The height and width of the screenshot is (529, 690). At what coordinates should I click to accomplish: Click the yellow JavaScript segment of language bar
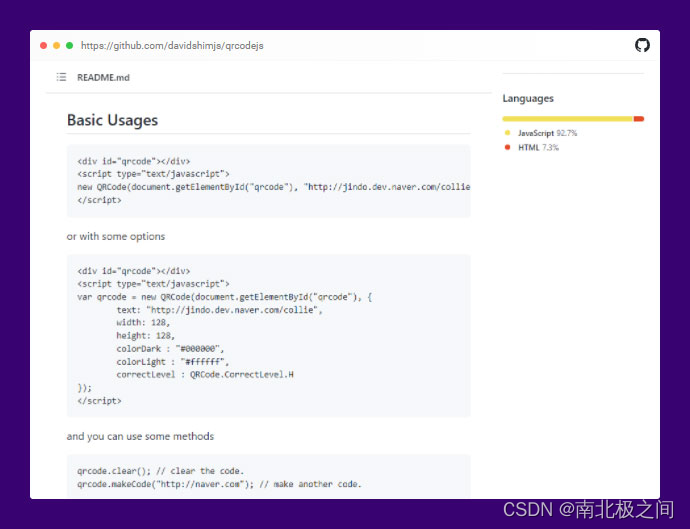[x=568, y=119]
